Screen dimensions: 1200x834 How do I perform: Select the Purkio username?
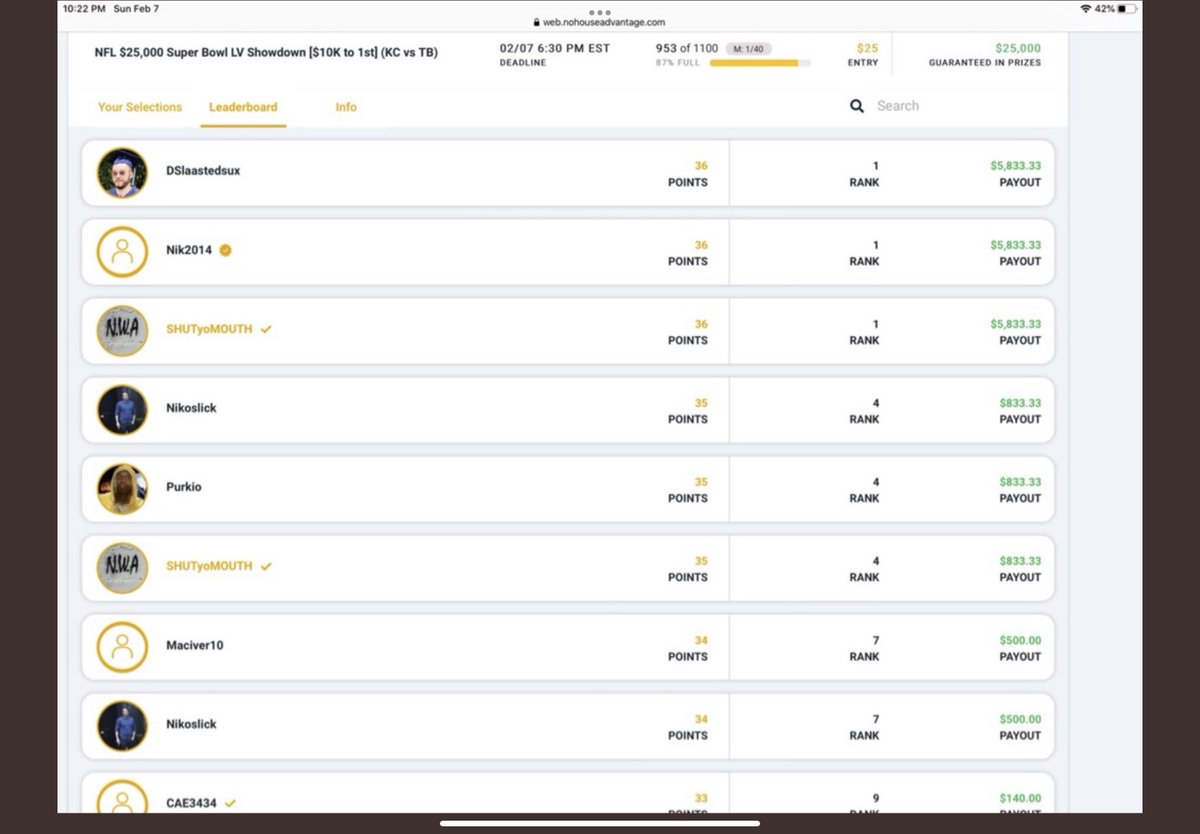click(184, 487)
